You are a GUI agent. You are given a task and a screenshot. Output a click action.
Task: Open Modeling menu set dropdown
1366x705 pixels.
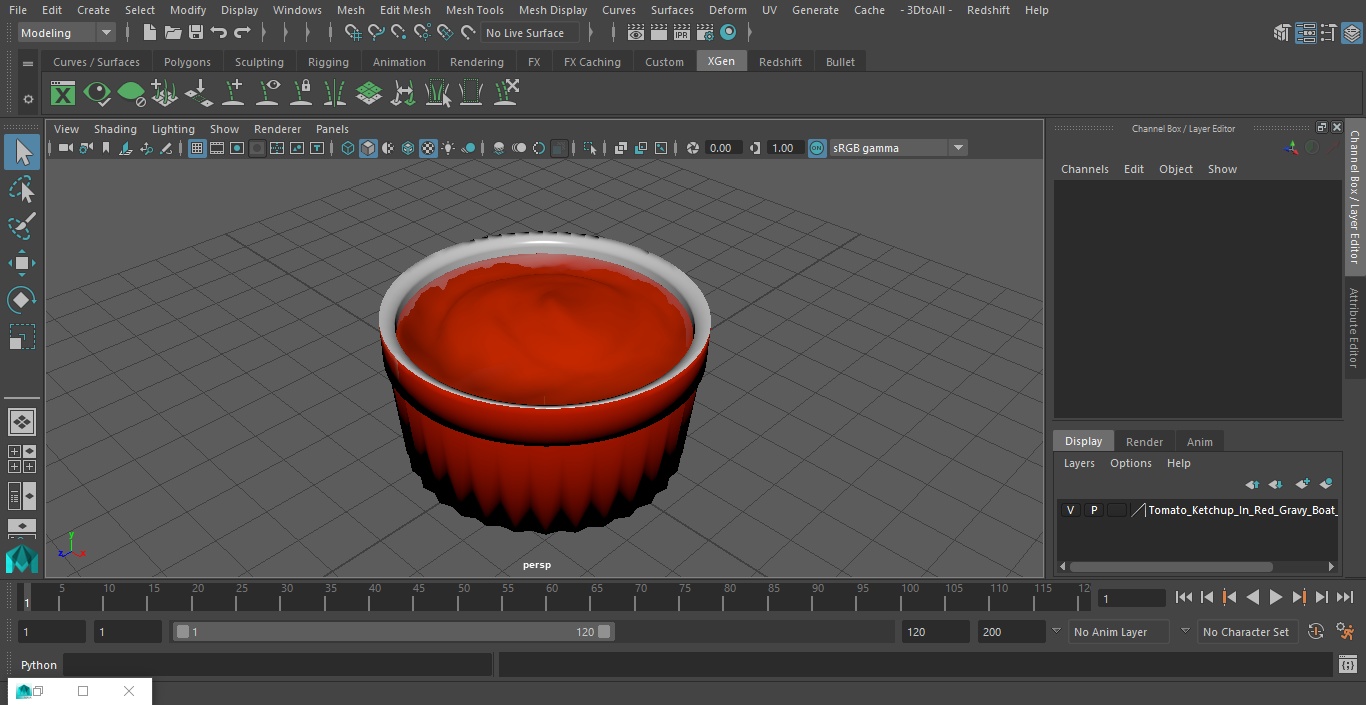click(x=67, y=33)
